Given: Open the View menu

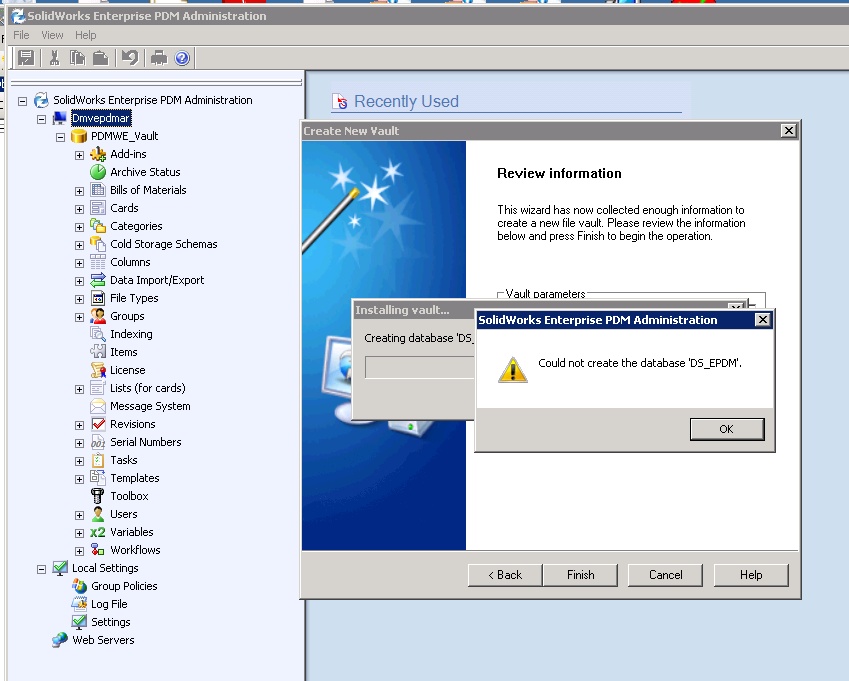Looking at the screenshot, I should click(x=52, y=35).
